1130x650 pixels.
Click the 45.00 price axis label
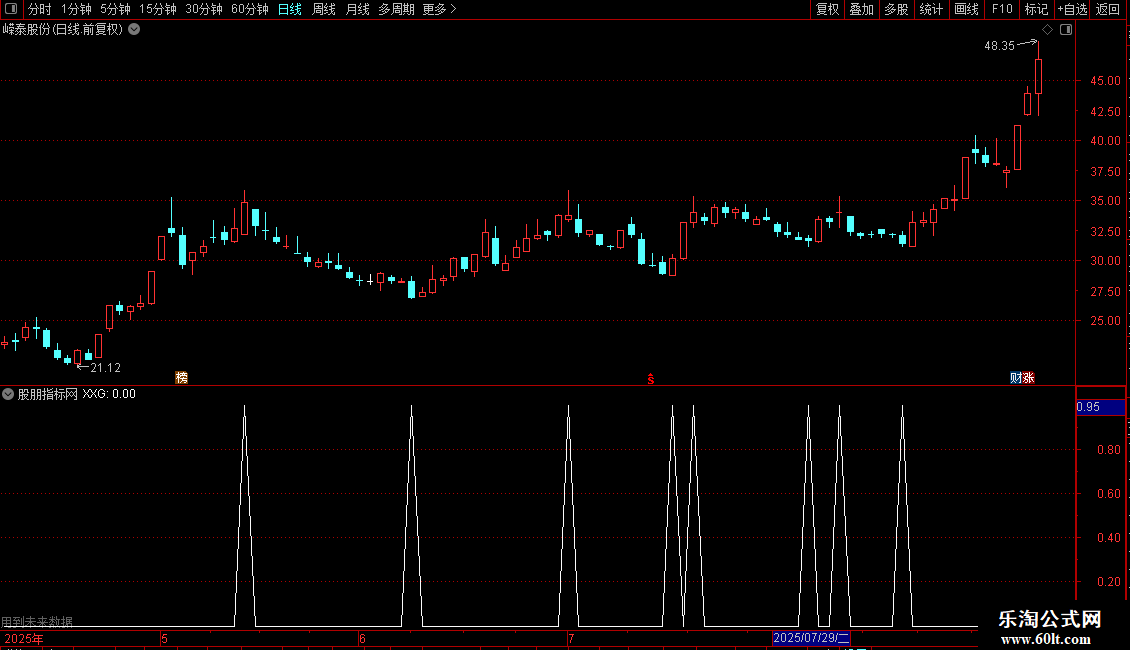click(1105, 81)
